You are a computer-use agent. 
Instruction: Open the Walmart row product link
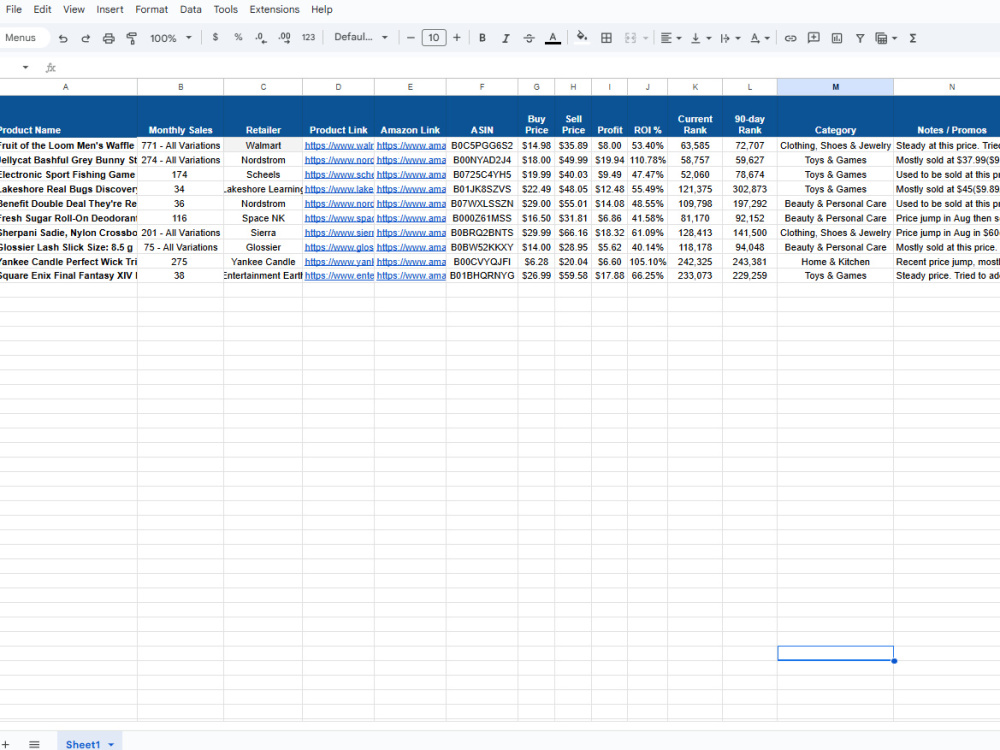tap(339, 145)
